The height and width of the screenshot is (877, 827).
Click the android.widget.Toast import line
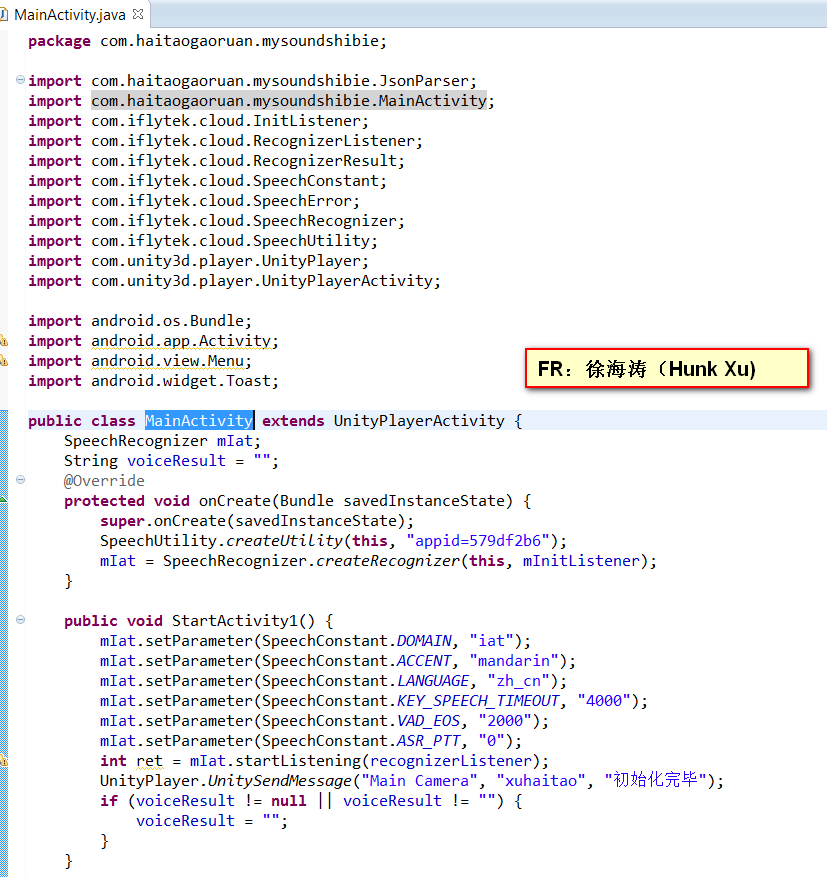154,381
